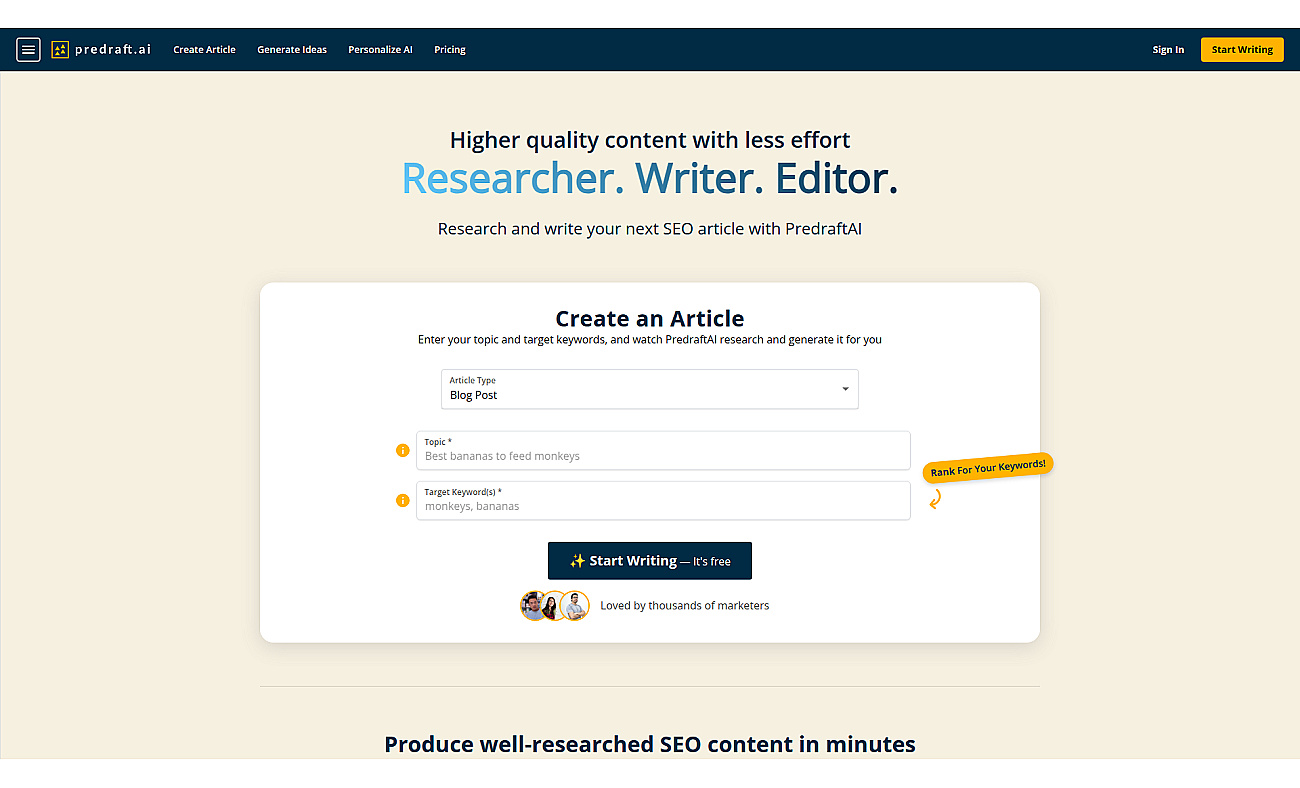This screenshot has width=1300, height=788.
Task: Click the Rank For Your Keywords! badge
Action: click(988, 469)
